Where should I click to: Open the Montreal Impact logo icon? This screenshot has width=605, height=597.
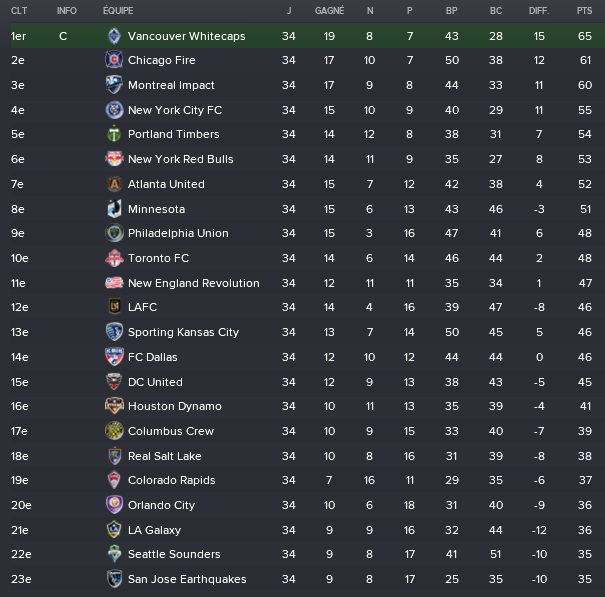pyautogui.click(x=114, y=85)
